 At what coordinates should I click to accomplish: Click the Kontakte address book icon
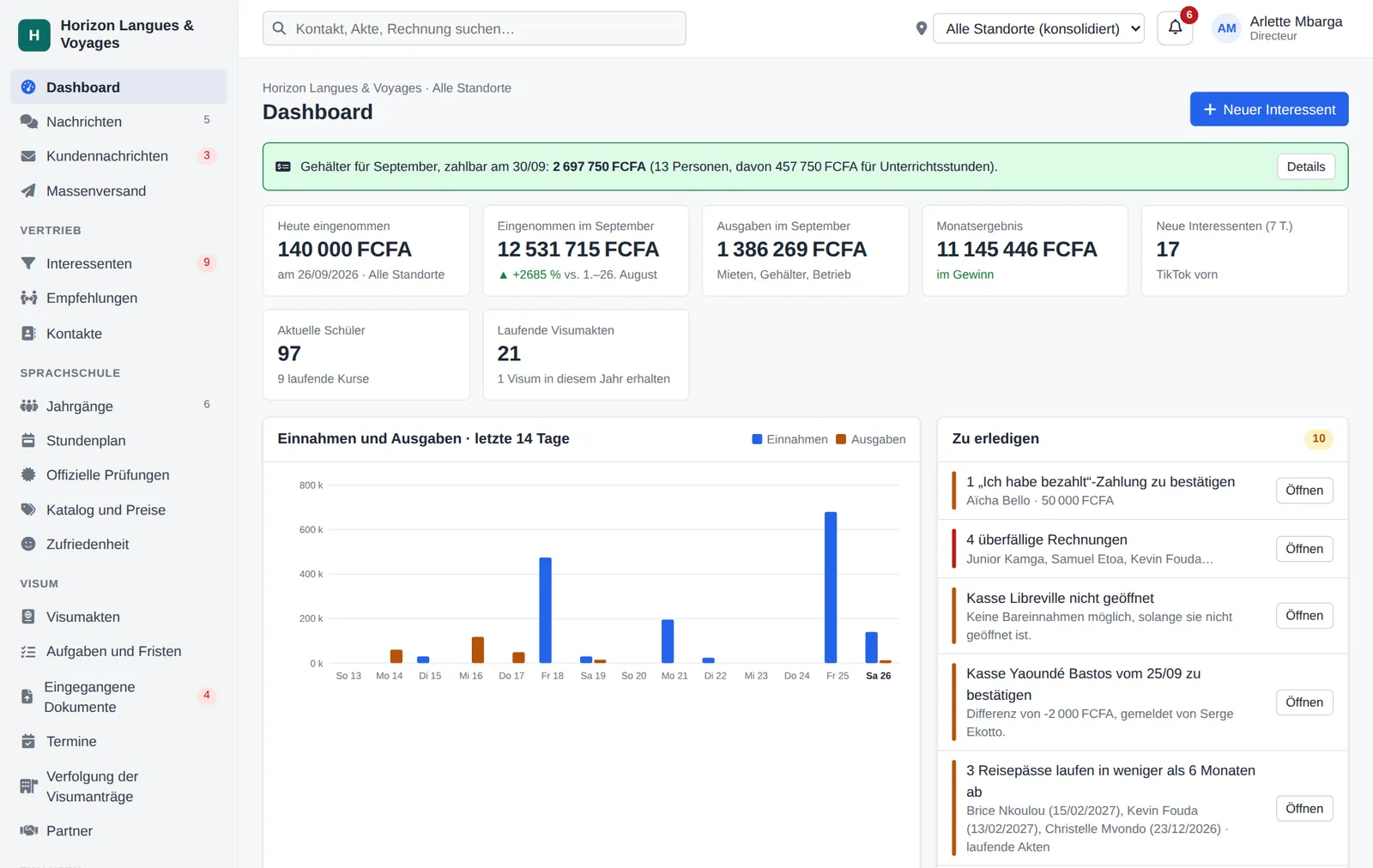pos(28,334)
